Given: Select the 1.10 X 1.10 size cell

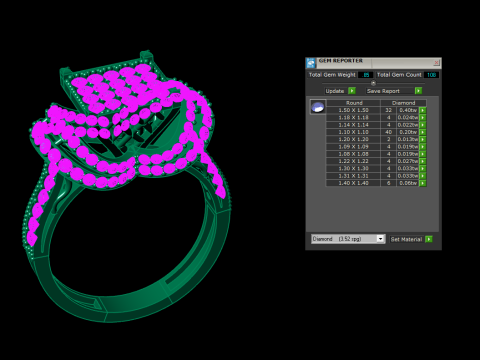Looking at the screenshot, I should [353, 132].
